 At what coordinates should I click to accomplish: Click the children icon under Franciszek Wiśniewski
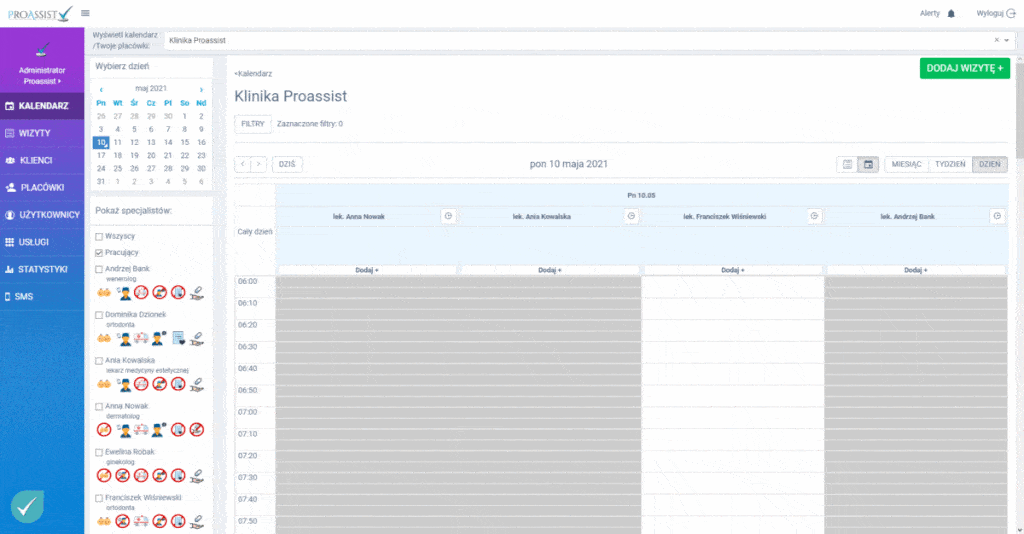[104, 521]
